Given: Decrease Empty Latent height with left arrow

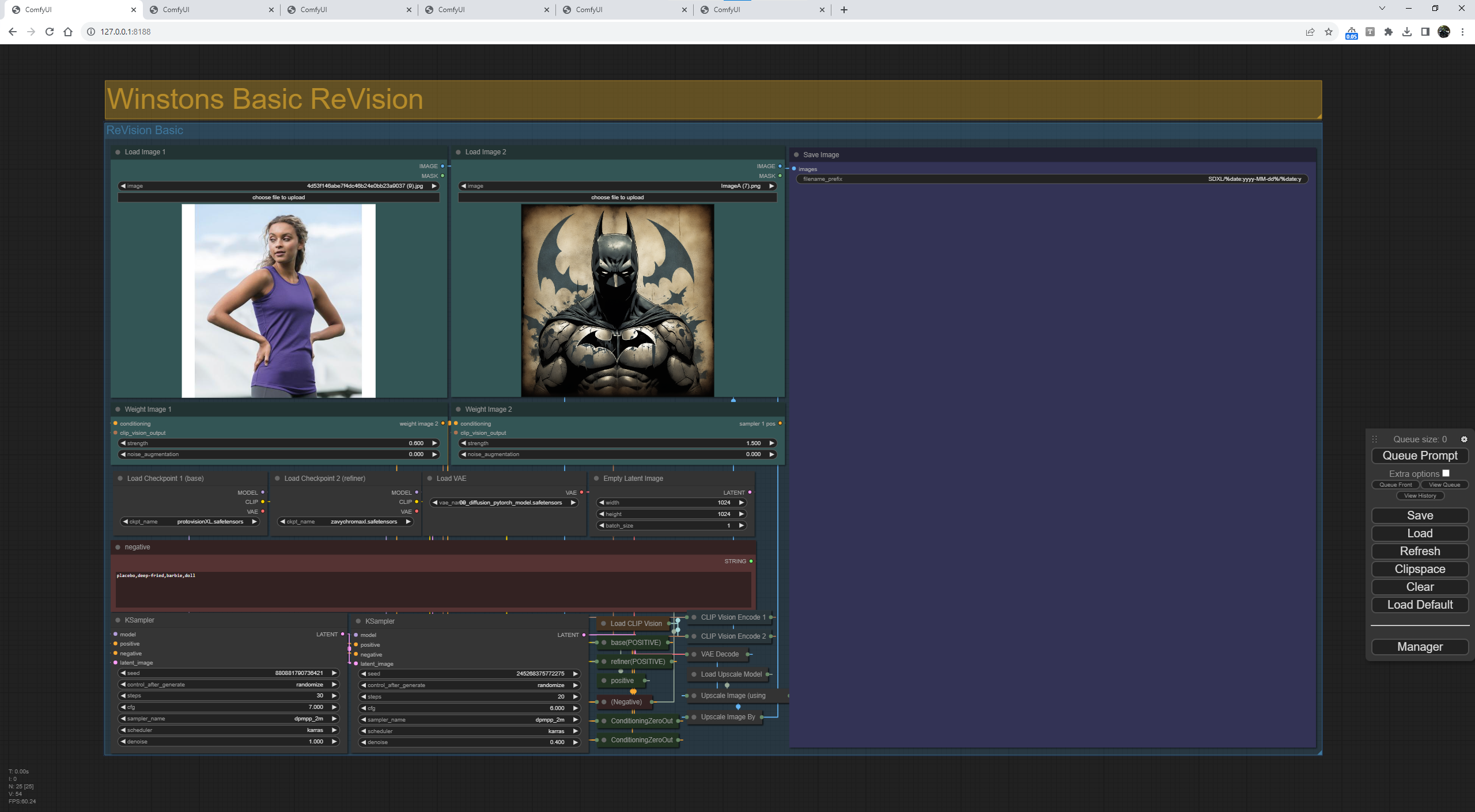Looking at the screenshot, I should coord(602,514).
